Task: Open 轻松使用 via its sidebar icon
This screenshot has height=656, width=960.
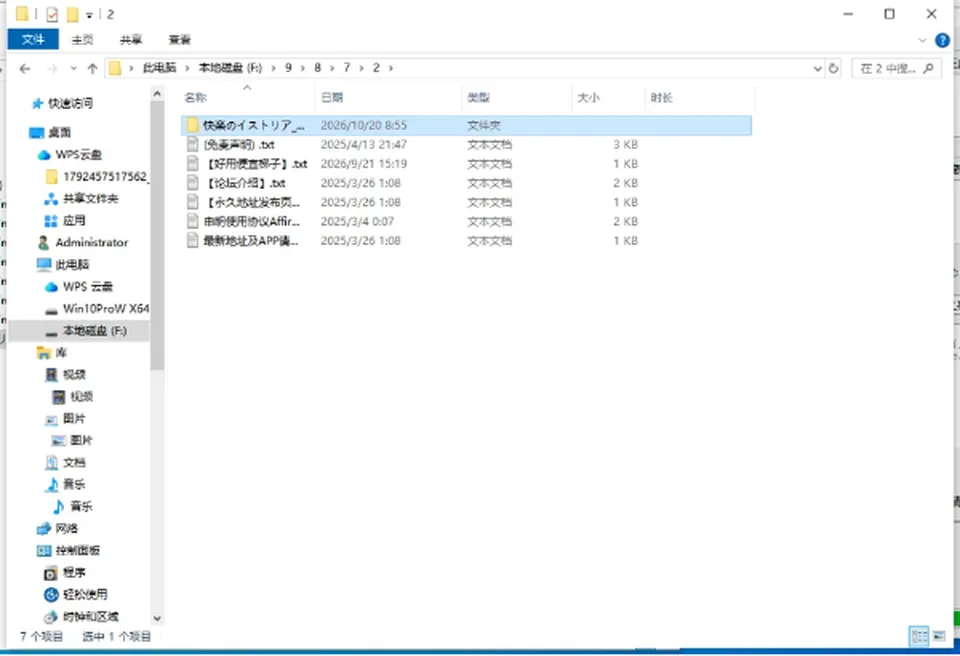Action: pyautogui.click(x=51, y=595)
